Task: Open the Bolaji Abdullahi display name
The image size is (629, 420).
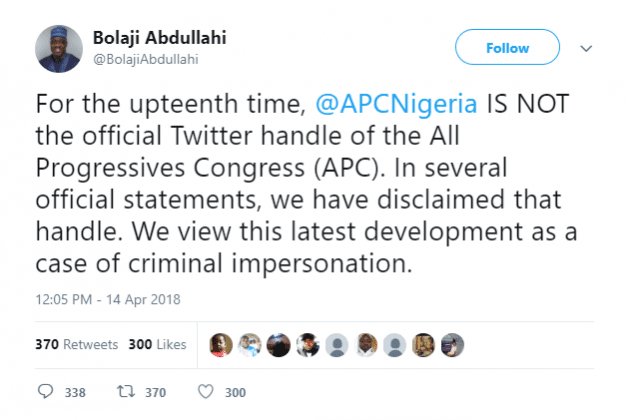Action: [160, 38]
